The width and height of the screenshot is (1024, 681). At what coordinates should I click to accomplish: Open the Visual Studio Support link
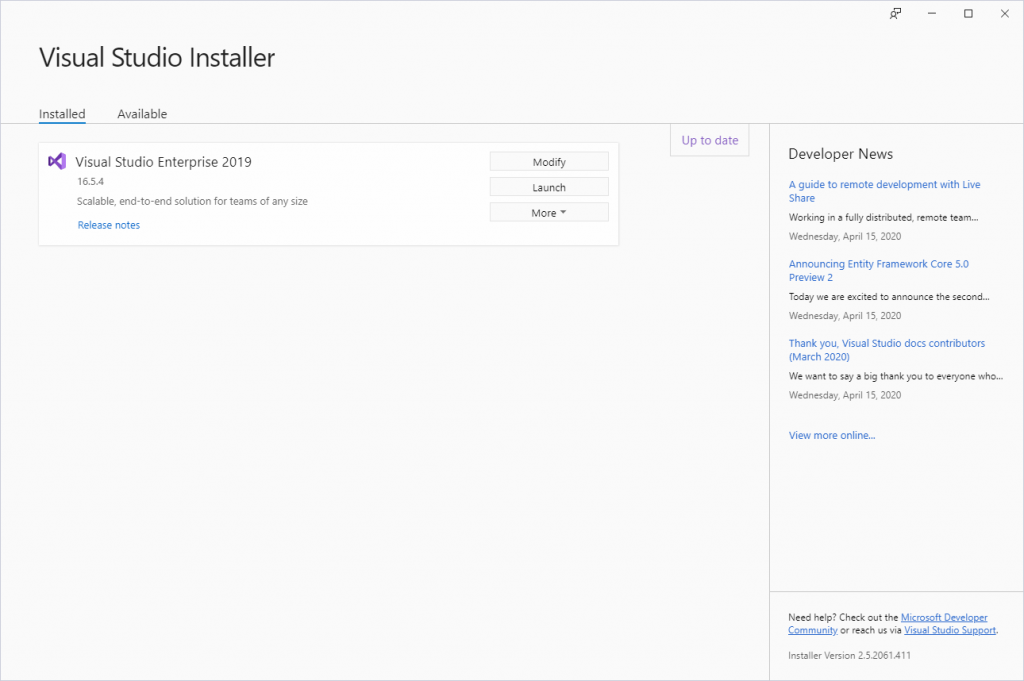[x=950, y=630]
